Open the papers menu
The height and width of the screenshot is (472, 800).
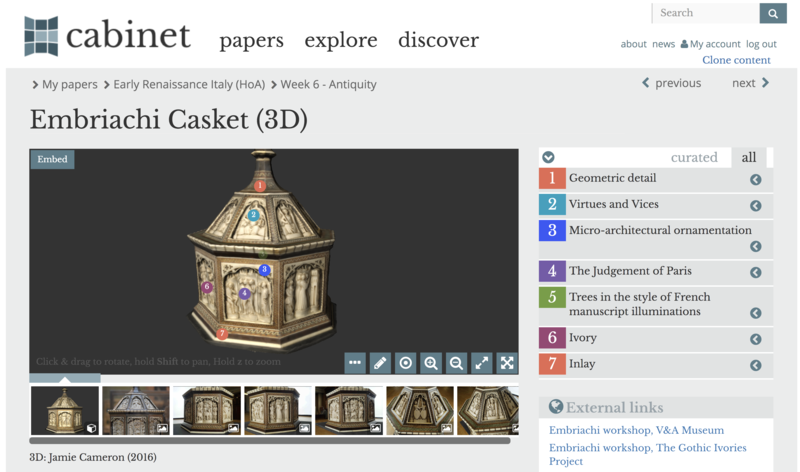252,40
